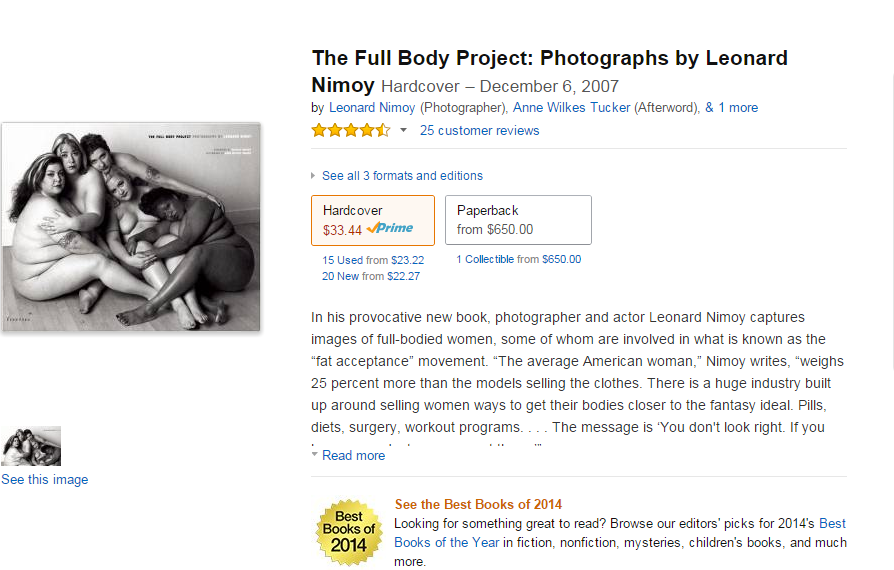Open the rating dropdown arrow beside stars

click(x=404, y=131)
